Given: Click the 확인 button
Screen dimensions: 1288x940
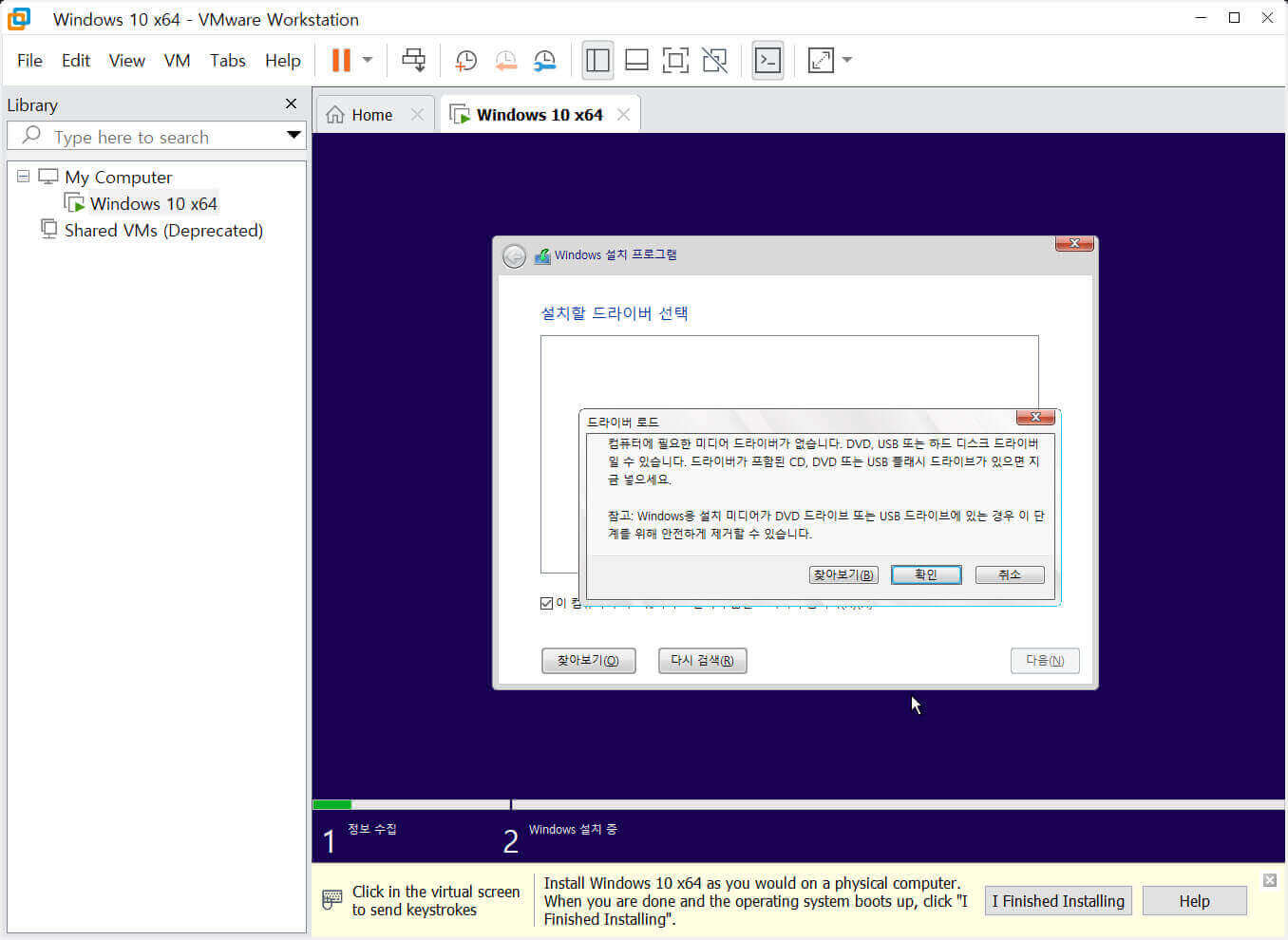Looking at the screenshot, I should tap(926, 575).
